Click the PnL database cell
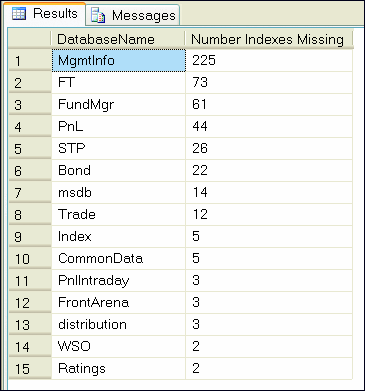The image size is (365, 391). [118, 127]
